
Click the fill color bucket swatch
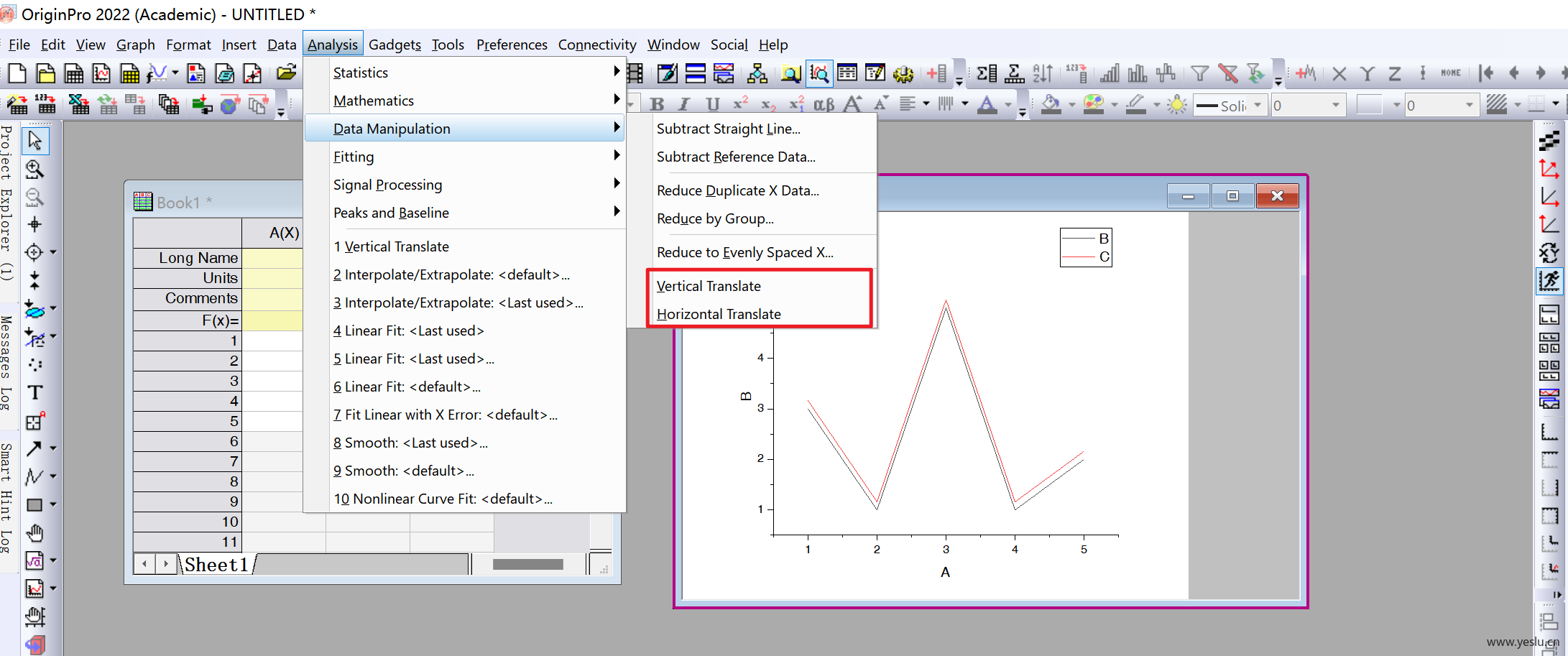[x=1051, y=105]
